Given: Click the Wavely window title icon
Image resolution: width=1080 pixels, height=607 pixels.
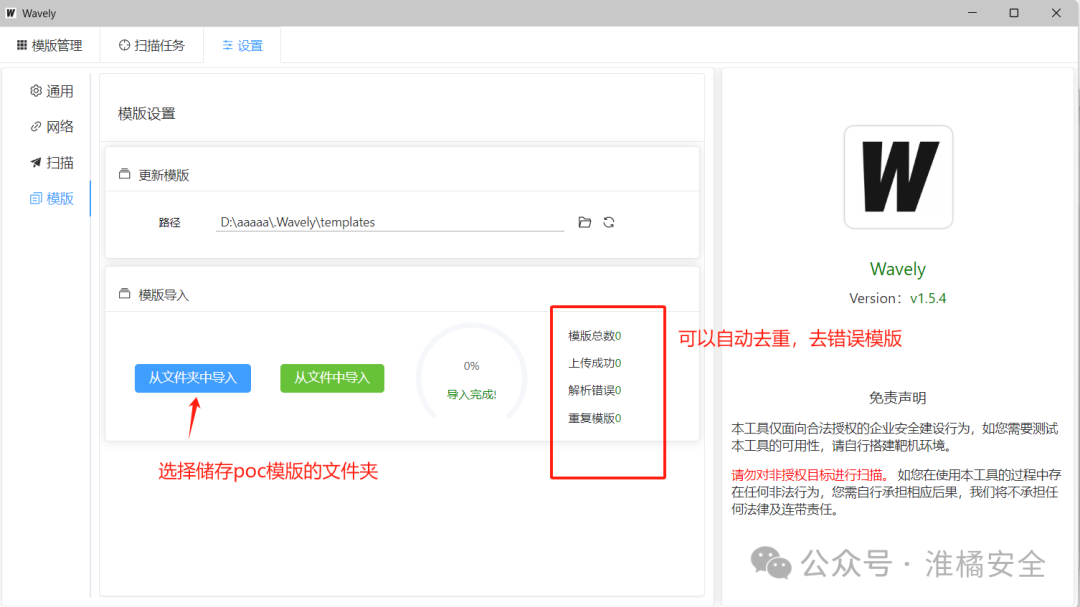Looking at the screenshot, I should pos(10,13).
